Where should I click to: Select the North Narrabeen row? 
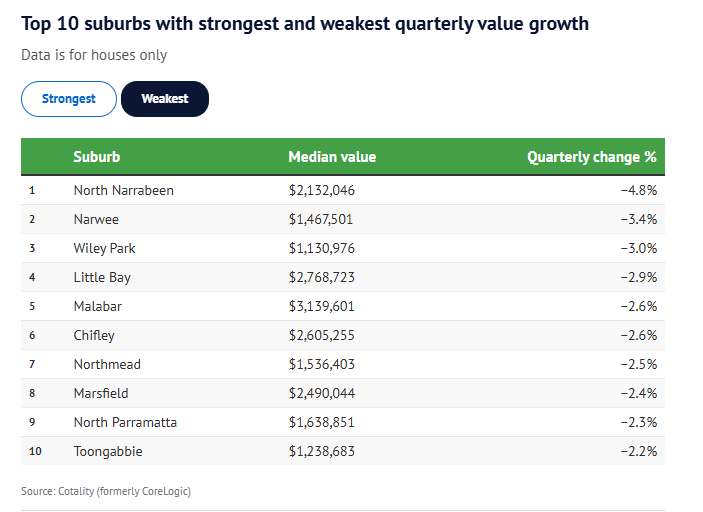(x=343, y=191)
